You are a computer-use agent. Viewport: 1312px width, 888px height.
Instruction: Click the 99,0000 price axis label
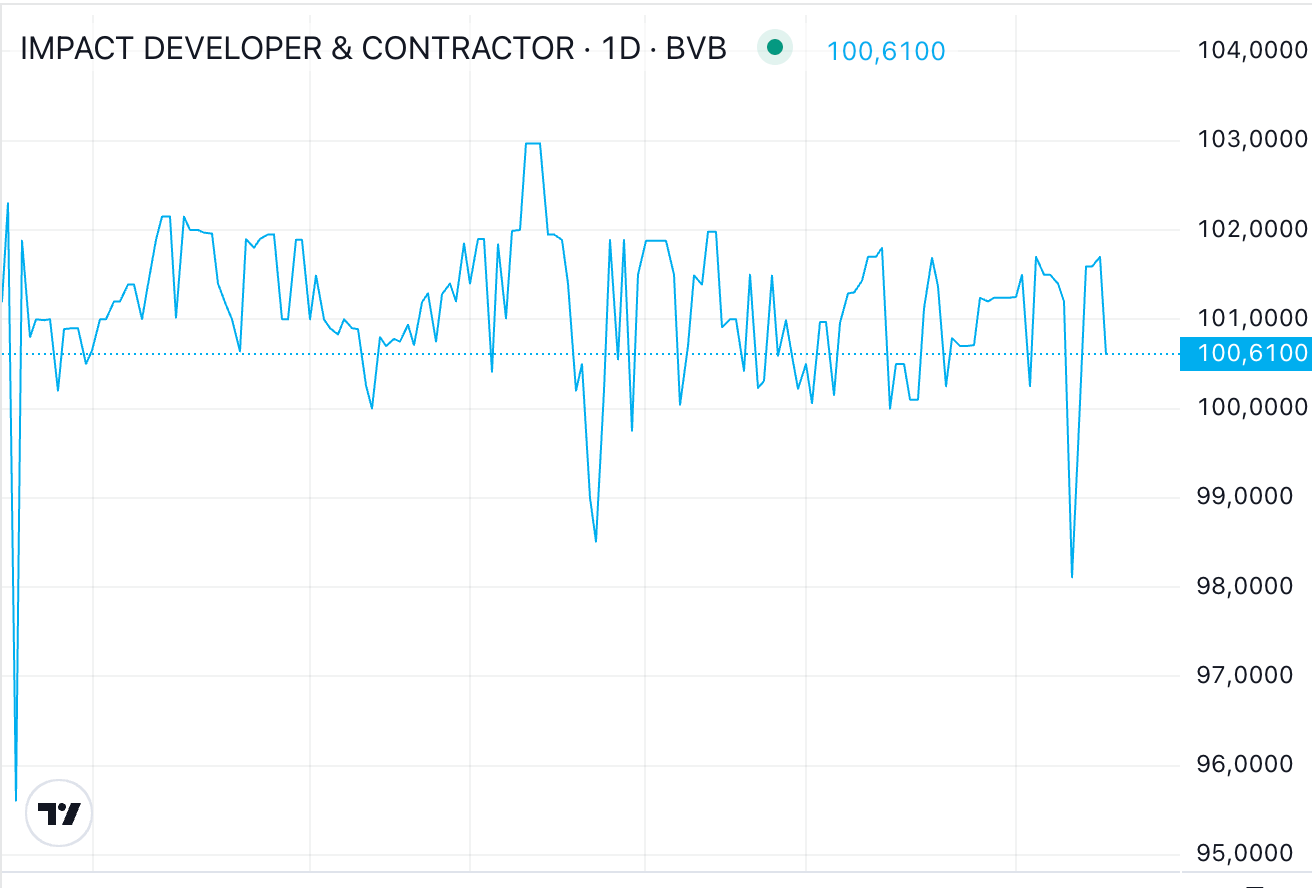pos(1252,497)
